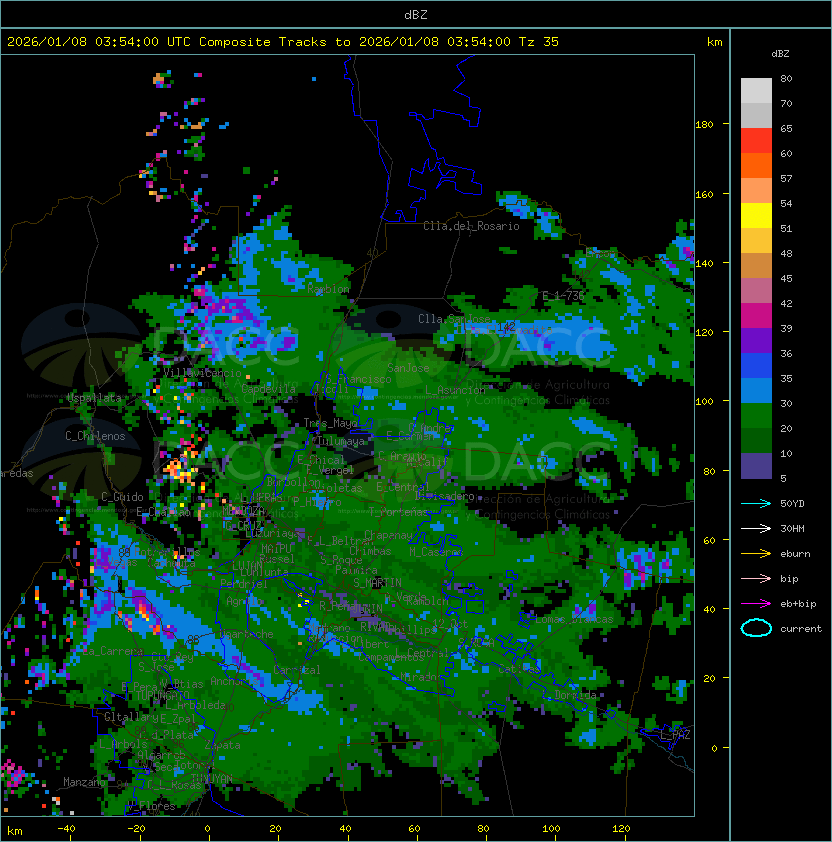Select the slate purple 5-10 dBZ swatch
Screen dimensions: 832x842
pos(756,466)
